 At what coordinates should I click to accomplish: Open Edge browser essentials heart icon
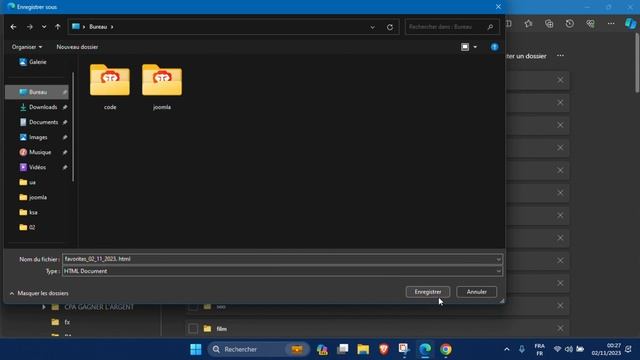pos(590,24)
